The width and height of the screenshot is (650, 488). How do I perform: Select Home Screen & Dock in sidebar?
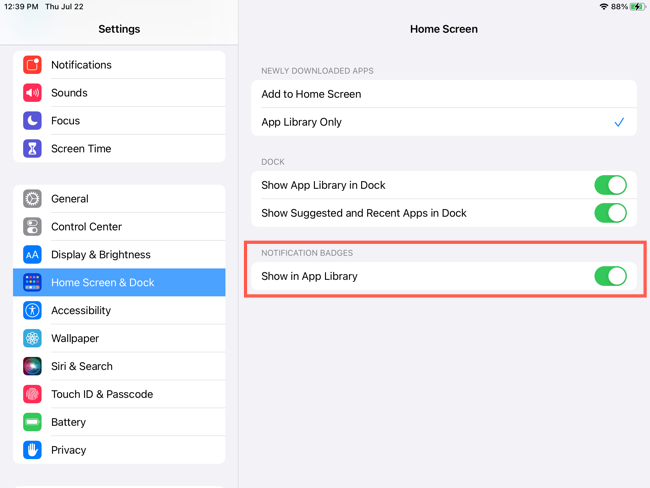(x=119, y=283)
